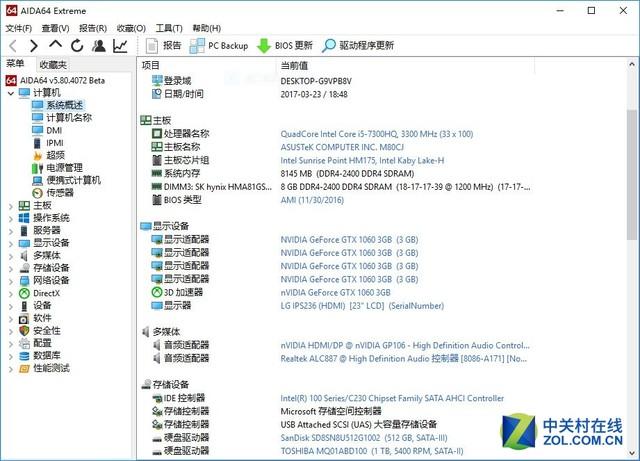Image resolution: width=640 pixels, height=461 pixels.
Task: Launch 驱动程序更新 driver update
Action: tap(358, 46)
